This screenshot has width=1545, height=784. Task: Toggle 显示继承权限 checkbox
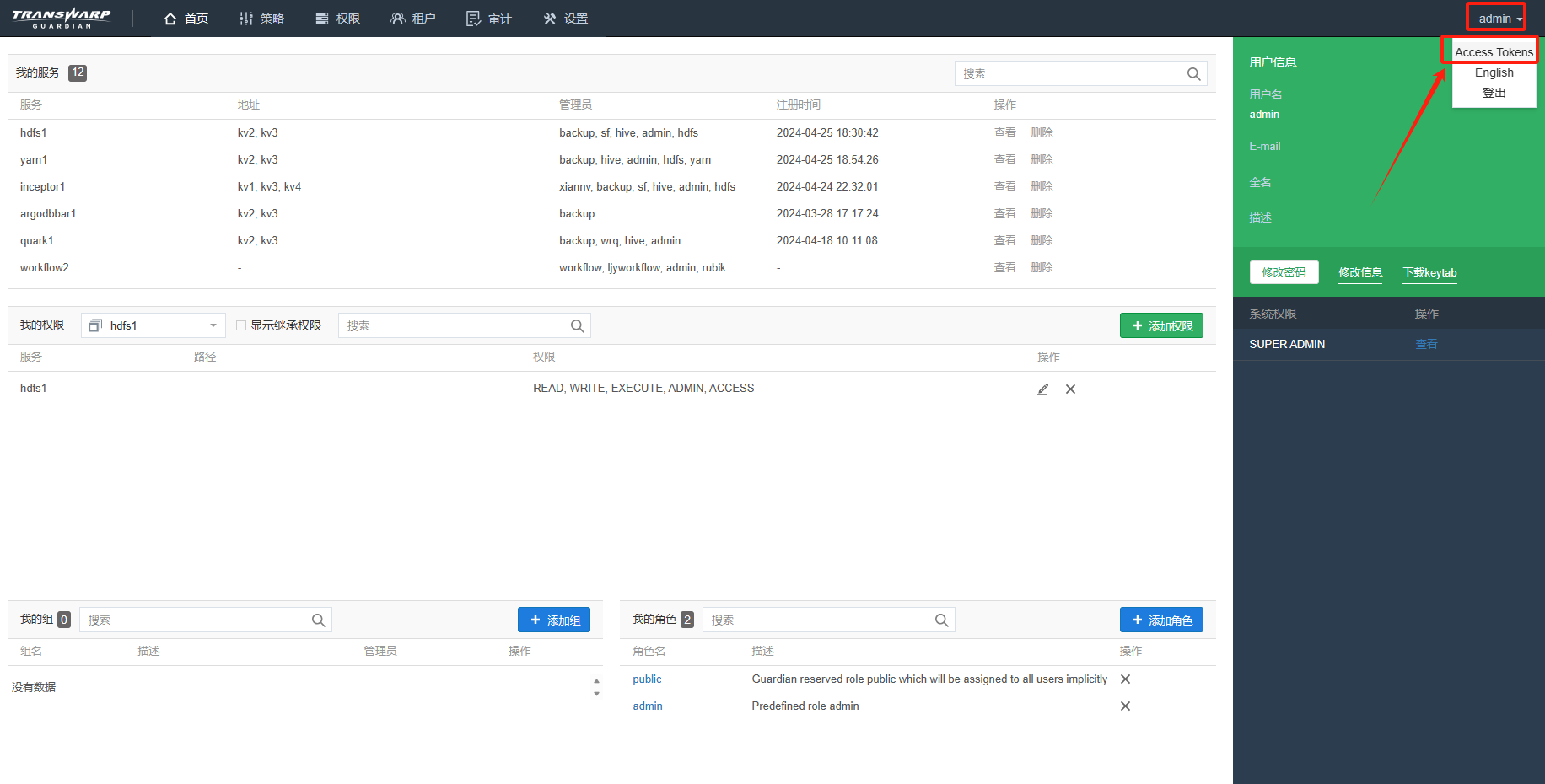[241, 325]
